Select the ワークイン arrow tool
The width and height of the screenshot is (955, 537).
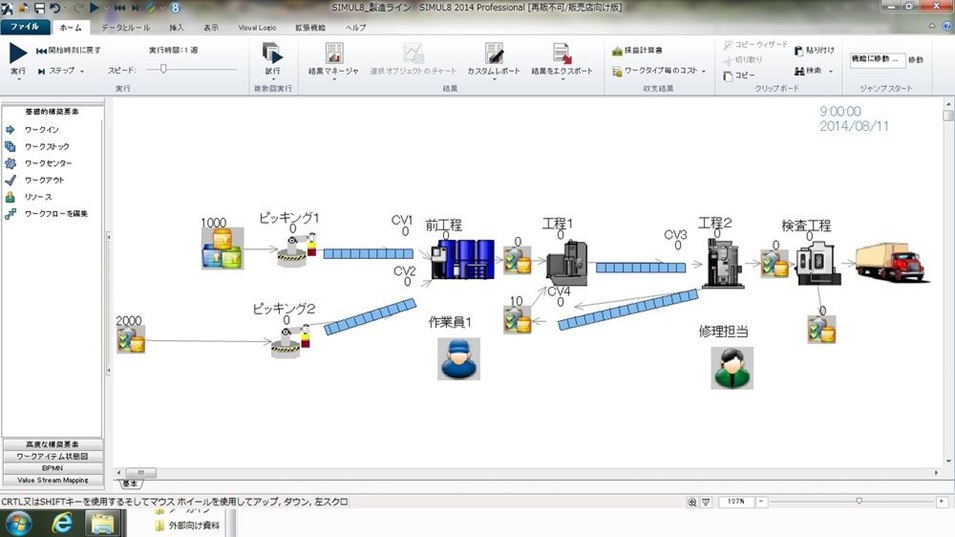pos(11,129)
